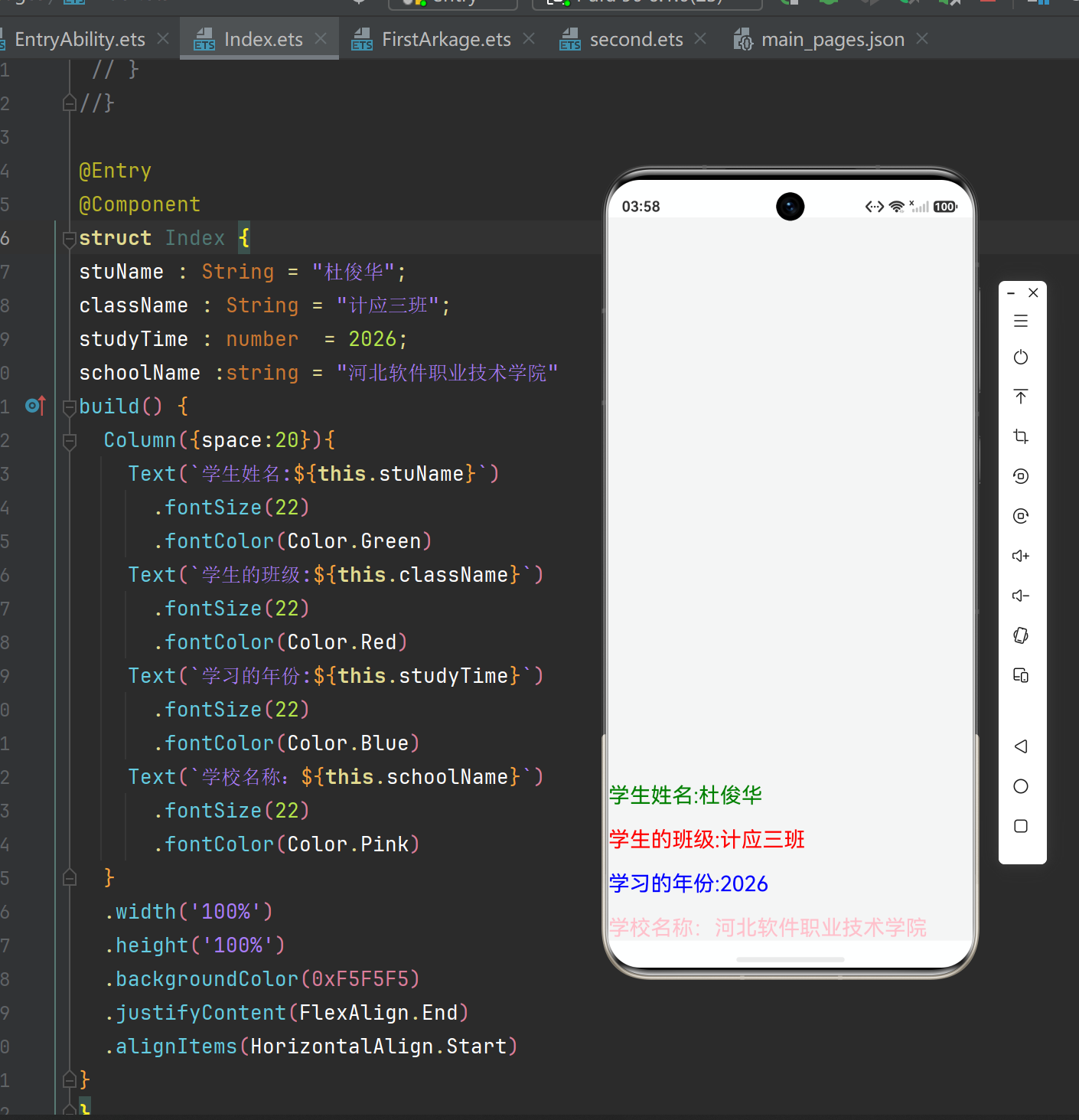Viewport: 1079px width, 1120px height.
Task: Rotate emulator screen counter-clockwise
Action: [1021, 476]
